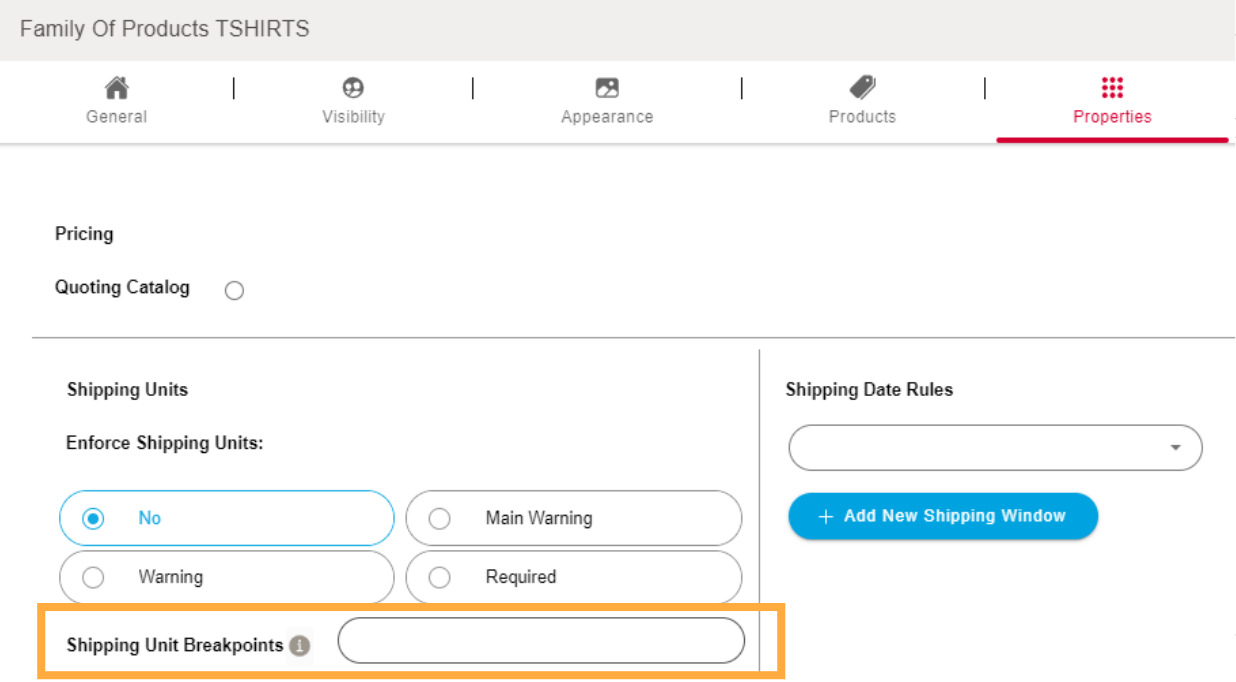Select the Visibility globe icon
Viewport: 1236px width, 682px height.
353,87
